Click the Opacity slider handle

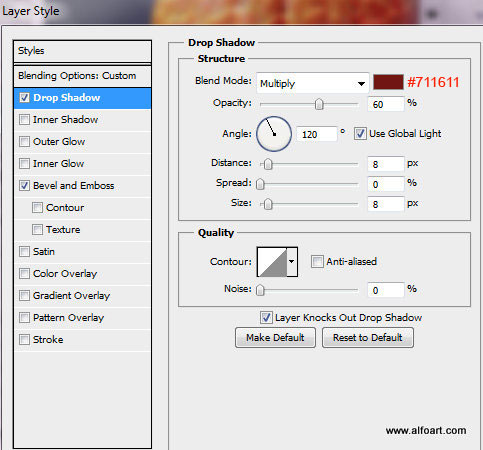click(x=319, y=104)
